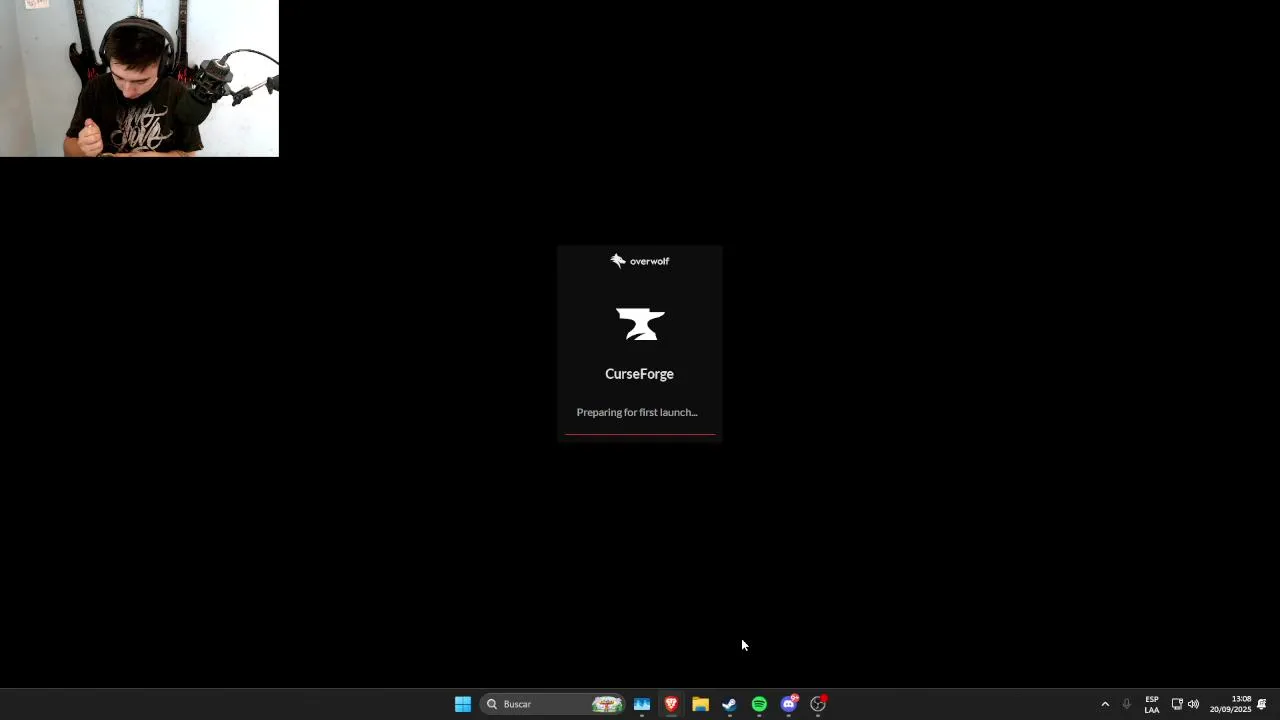1280x720 pixels.
Task: Click the microphone tray icon
Action: [1126, 704]
